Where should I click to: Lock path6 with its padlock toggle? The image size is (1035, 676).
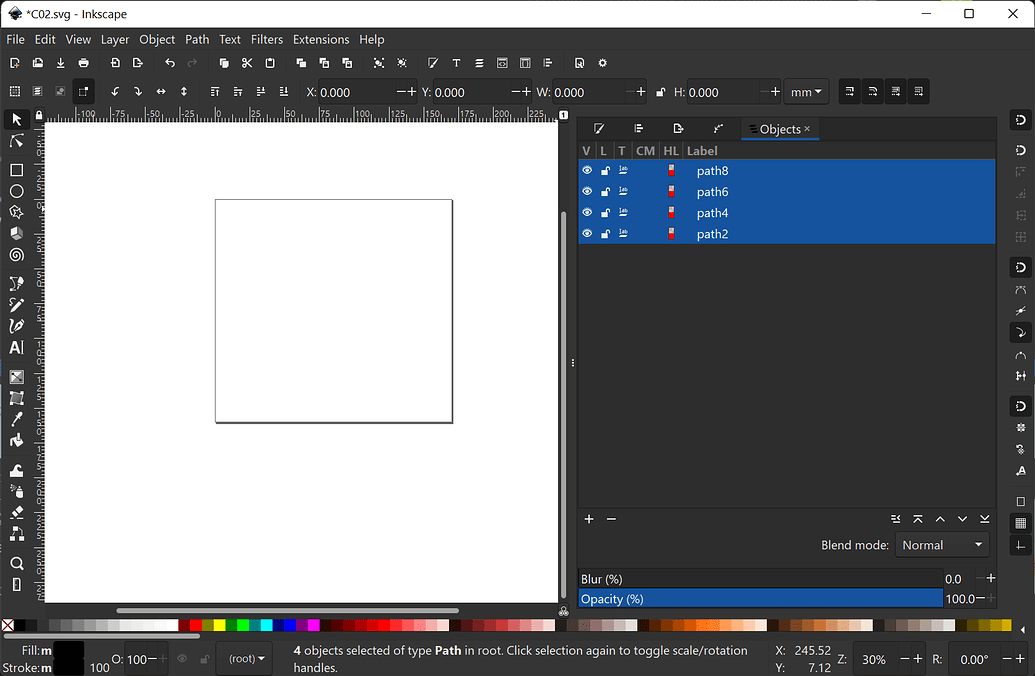pos(605,191)
